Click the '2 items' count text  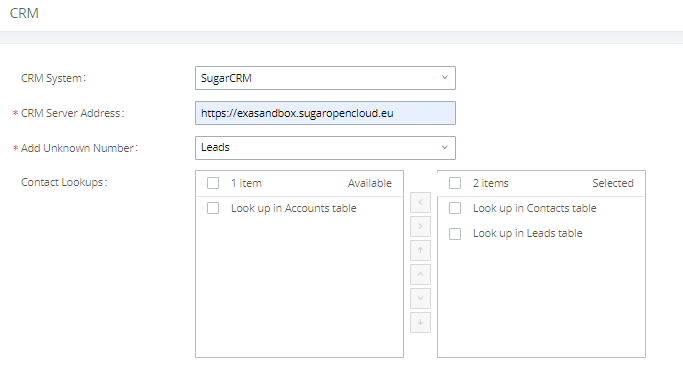[x=490, y=183]
